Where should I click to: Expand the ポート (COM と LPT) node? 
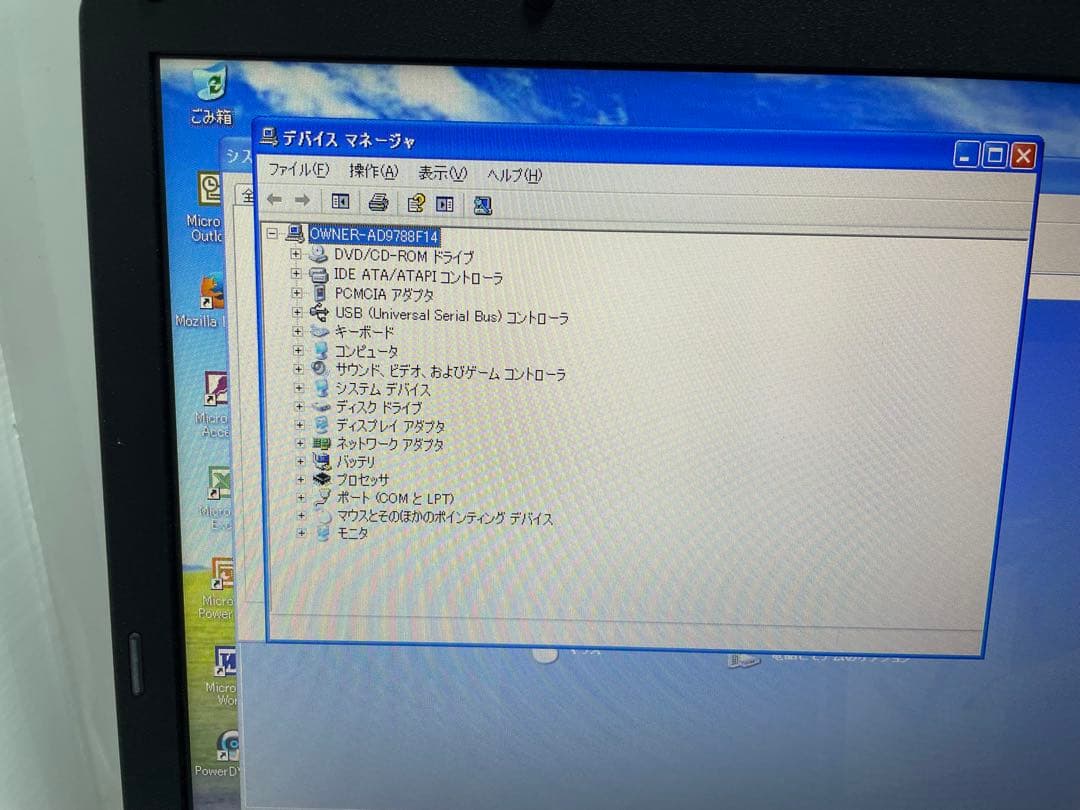pyautogui.click(x=301, y=497)
